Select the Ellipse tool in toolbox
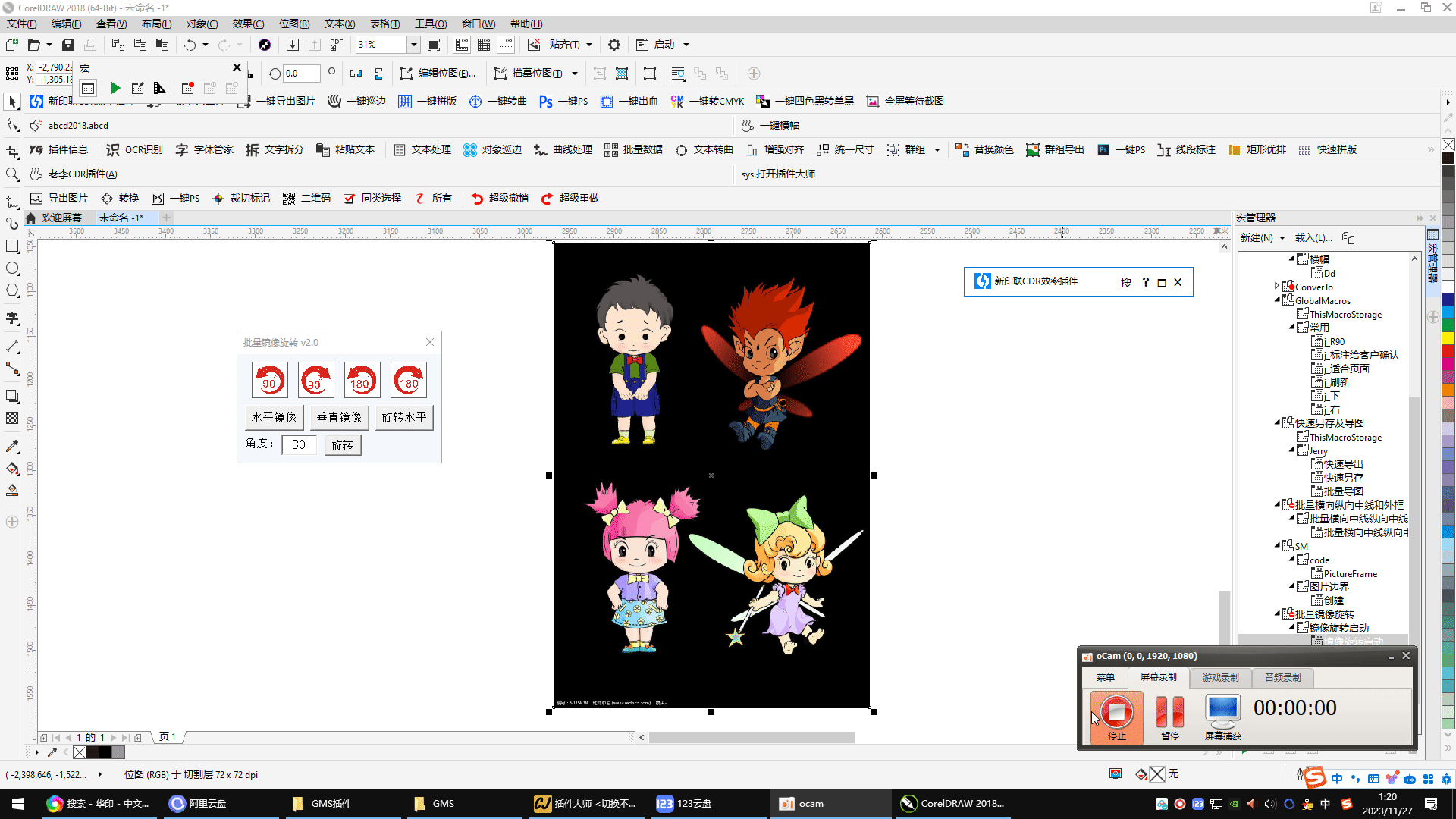 [x=12, y=268]
